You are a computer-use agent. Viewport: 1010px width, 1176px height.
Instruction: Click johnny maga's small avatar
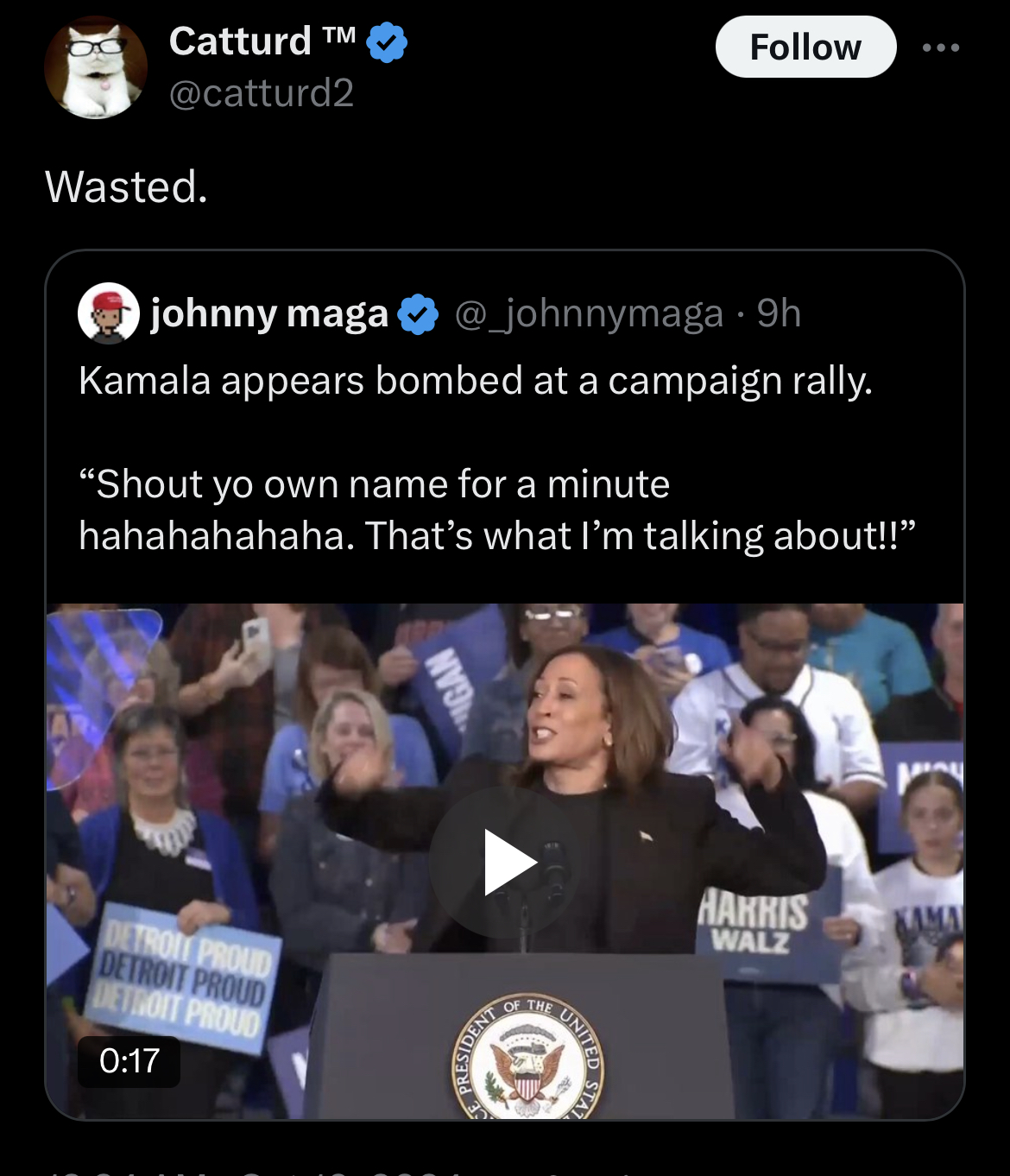tap(109, 313)
